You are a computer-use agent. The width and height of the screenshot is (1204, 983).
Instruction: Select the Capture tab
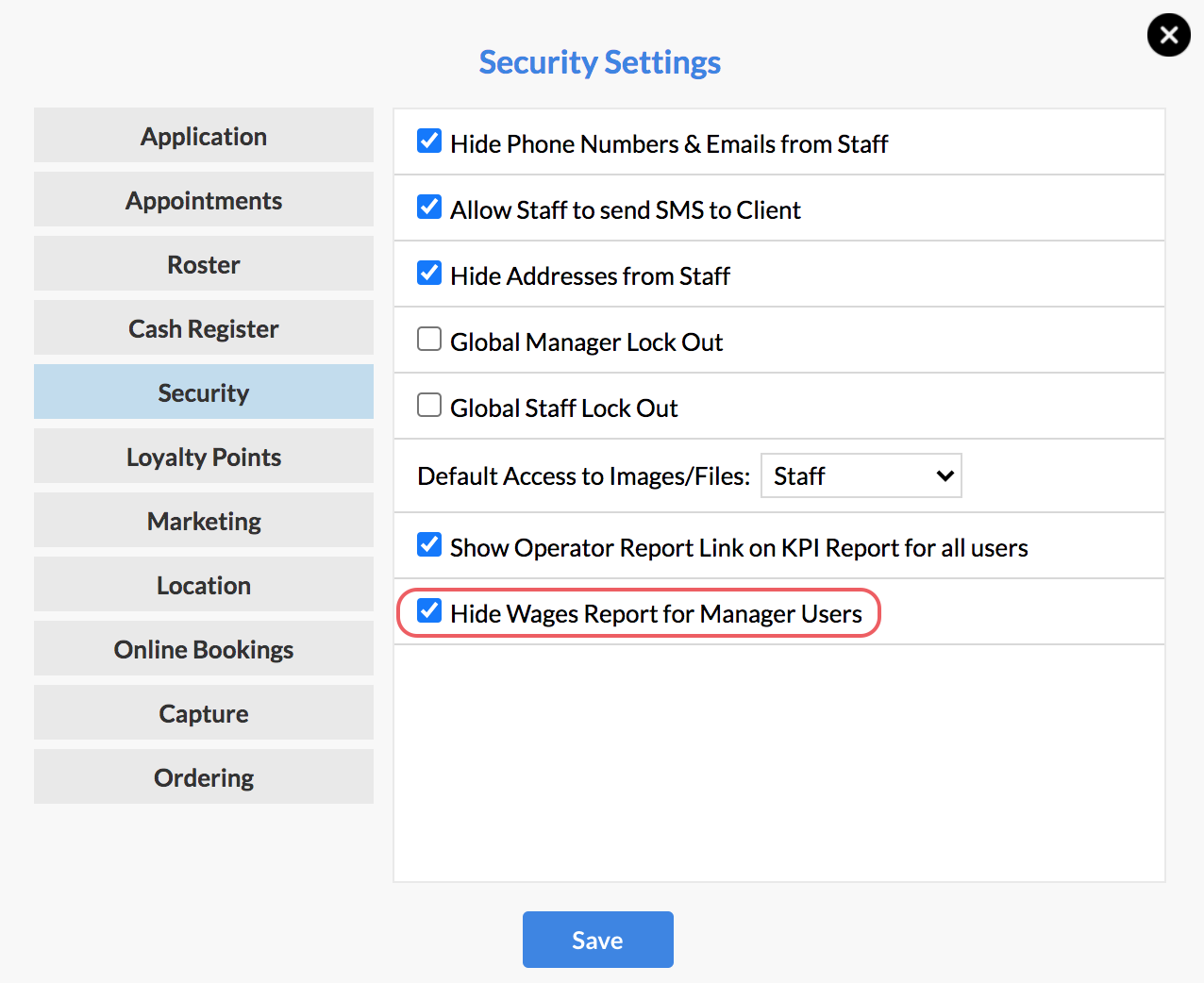[x=204, y=713]
